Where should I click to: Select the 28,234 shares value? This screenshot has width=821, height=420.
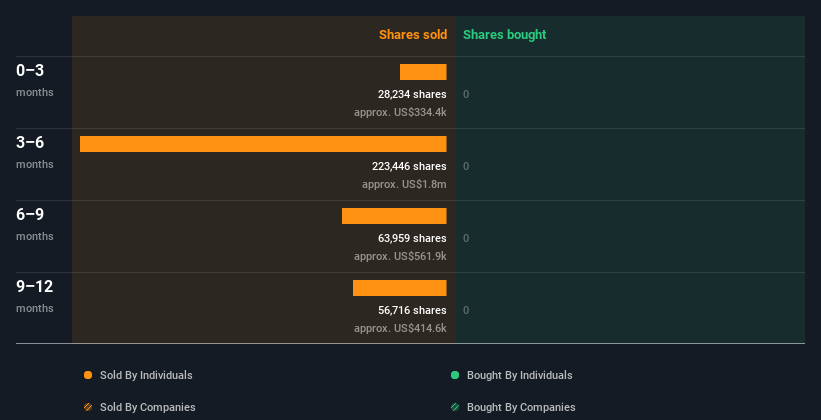pyautogui.click(x=412, y=94)
